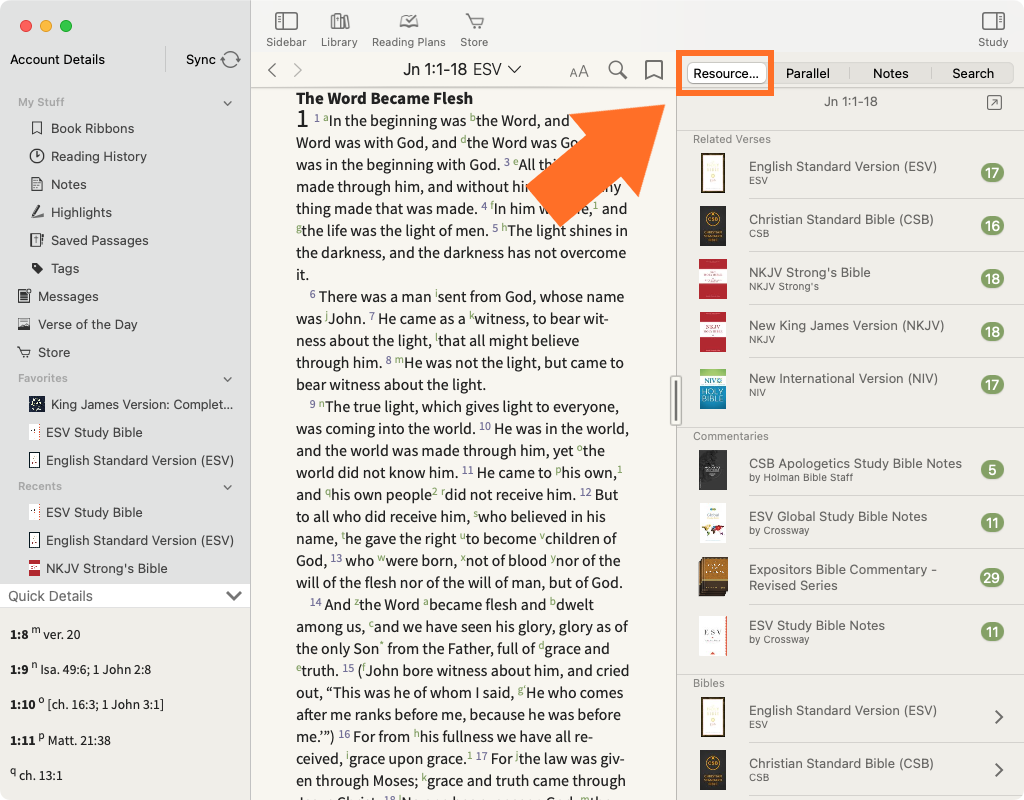Viewport: 1024px width, 800px height.
Task: Open Reading Plans in toolbar
Action: 408,22
